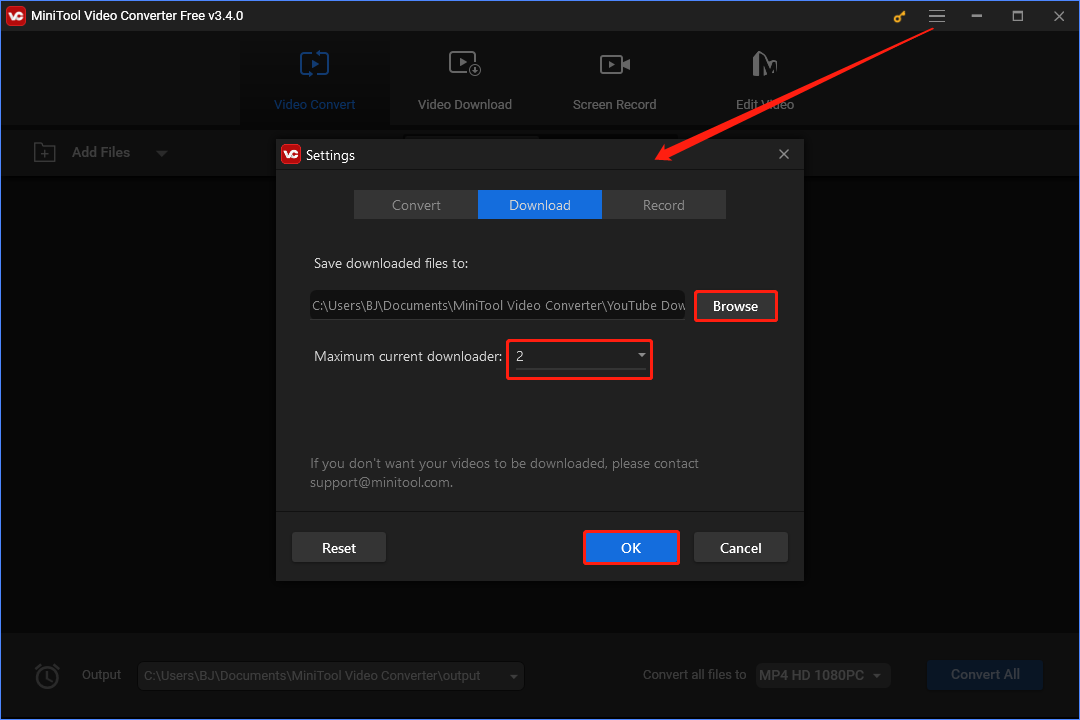Open the Video Convert tab

pos(315,83)
